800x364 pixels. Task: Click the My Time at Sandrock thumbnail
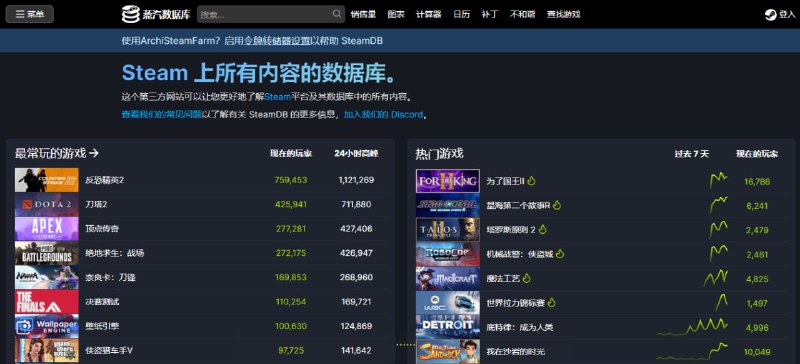pos(447,352)
